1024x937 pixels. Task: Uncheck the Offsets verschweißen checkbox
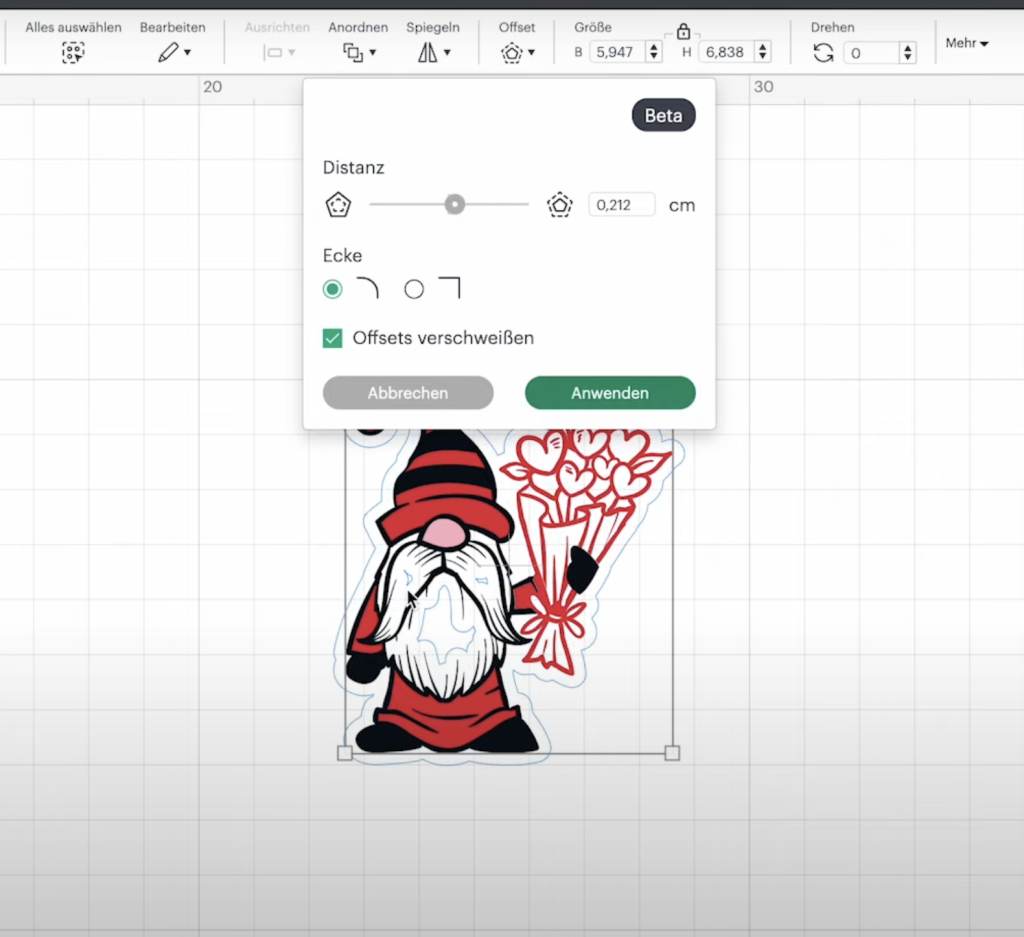click(x=333, y=338)
